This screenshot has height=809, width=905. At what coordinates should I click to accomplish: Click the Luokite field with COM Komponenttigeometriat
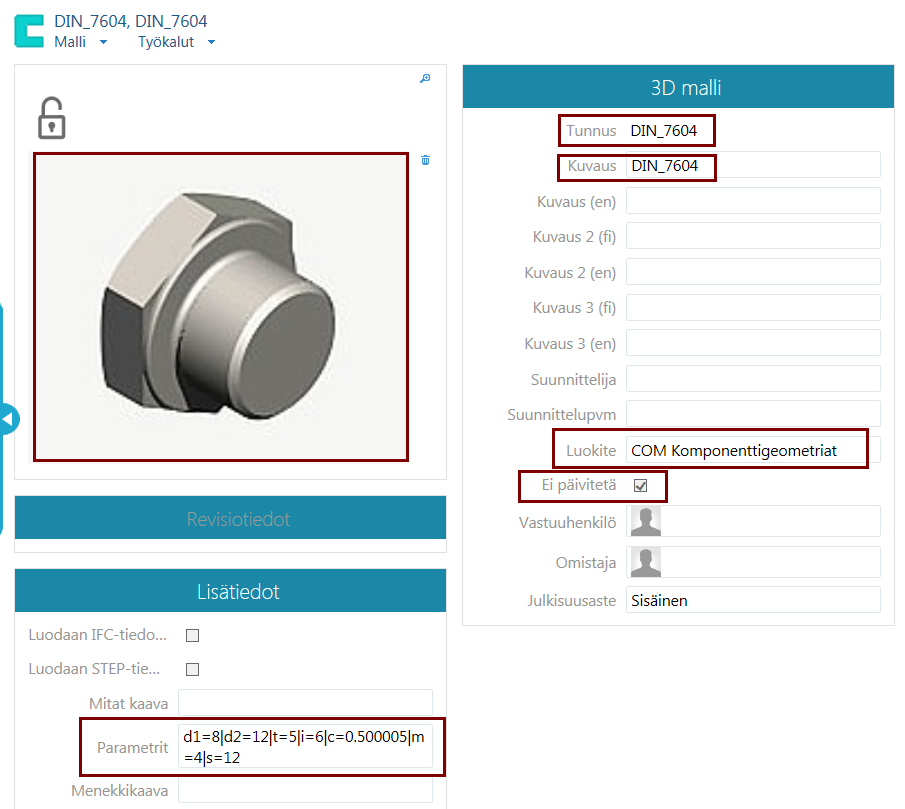752,450
